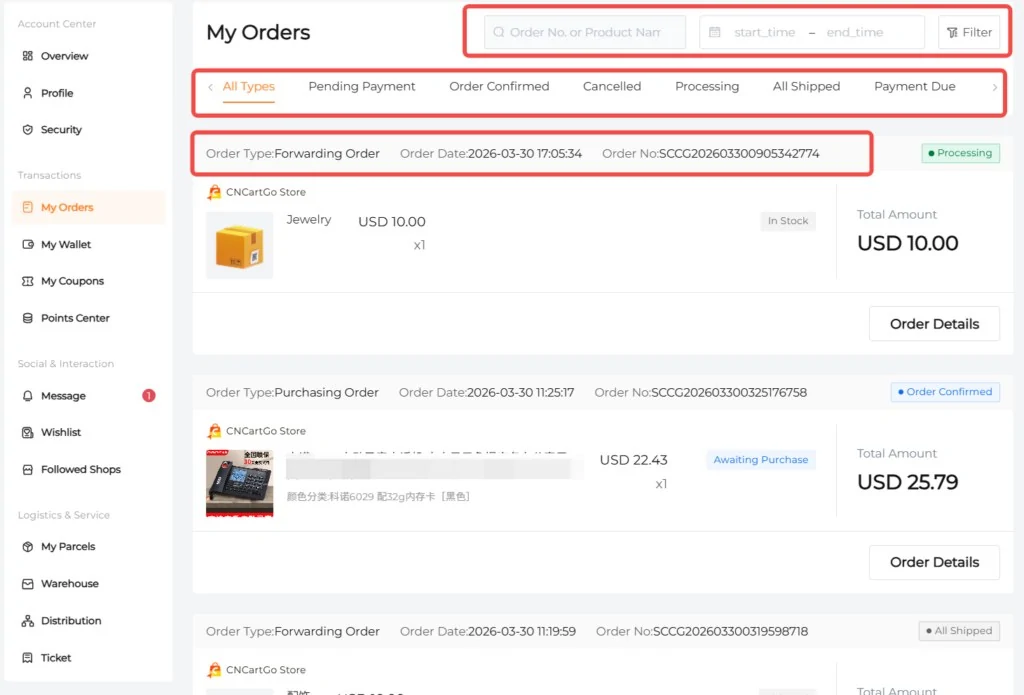Click the Message bell icon
The height and width of the screenshot is (695, 1024).
pyautogui.click(x=27, y=396)
